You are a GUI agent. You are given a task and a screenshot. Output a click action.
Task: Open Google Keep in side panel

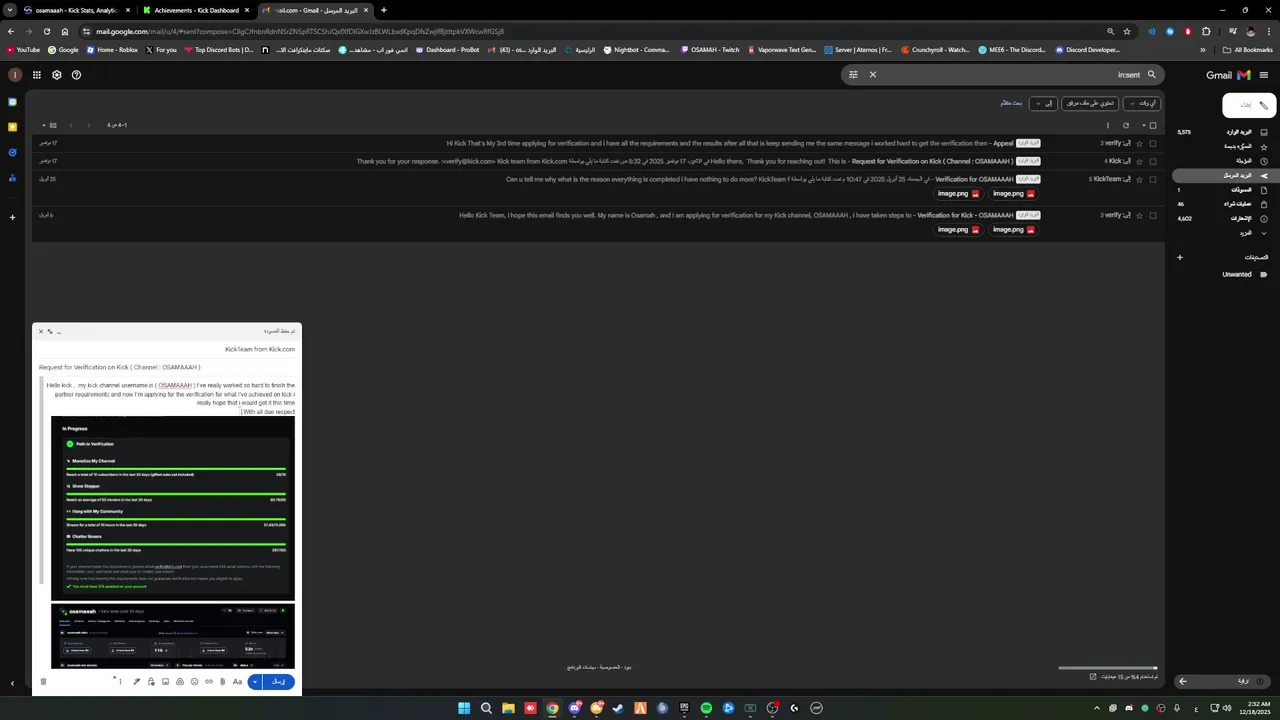tap(12, 127)
